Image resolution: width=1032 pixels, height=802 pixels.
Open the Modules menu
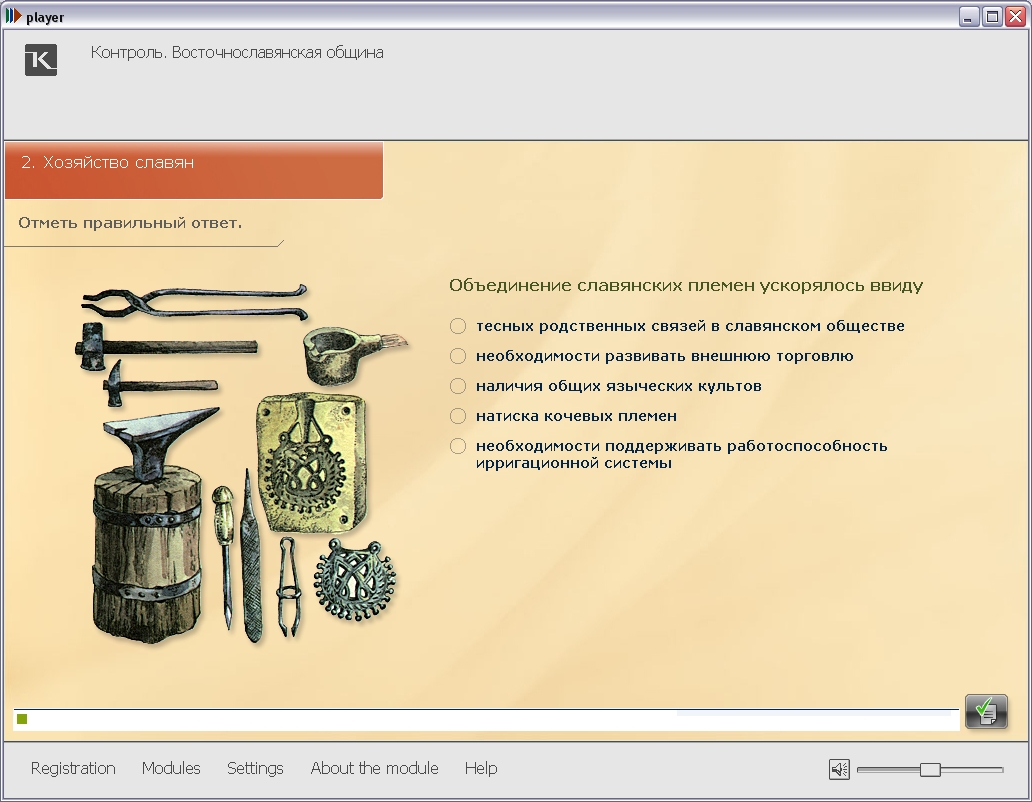pos(171,768)
